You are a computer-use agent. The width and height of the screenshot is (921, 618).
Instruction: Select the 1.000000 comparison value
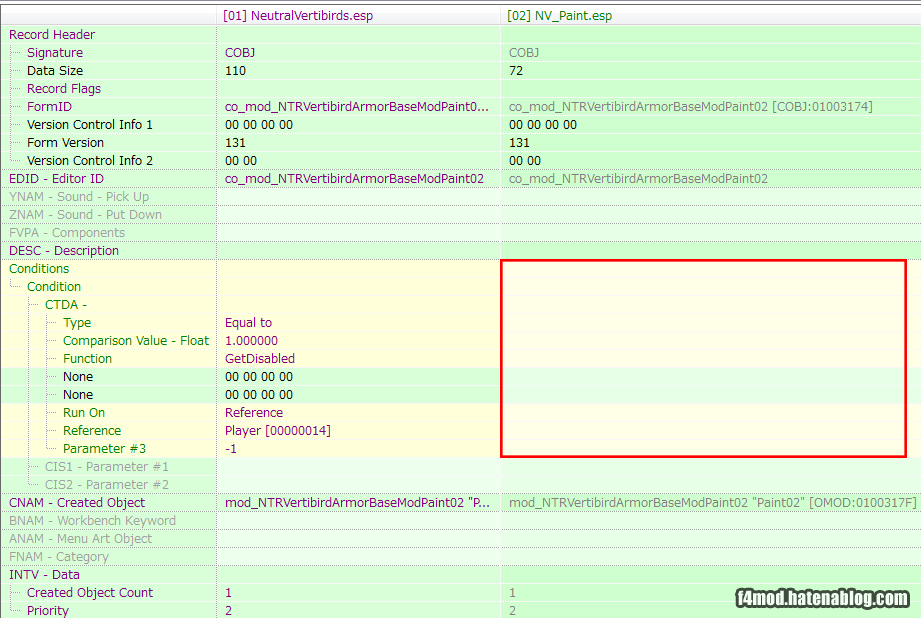tap(251, 341)
